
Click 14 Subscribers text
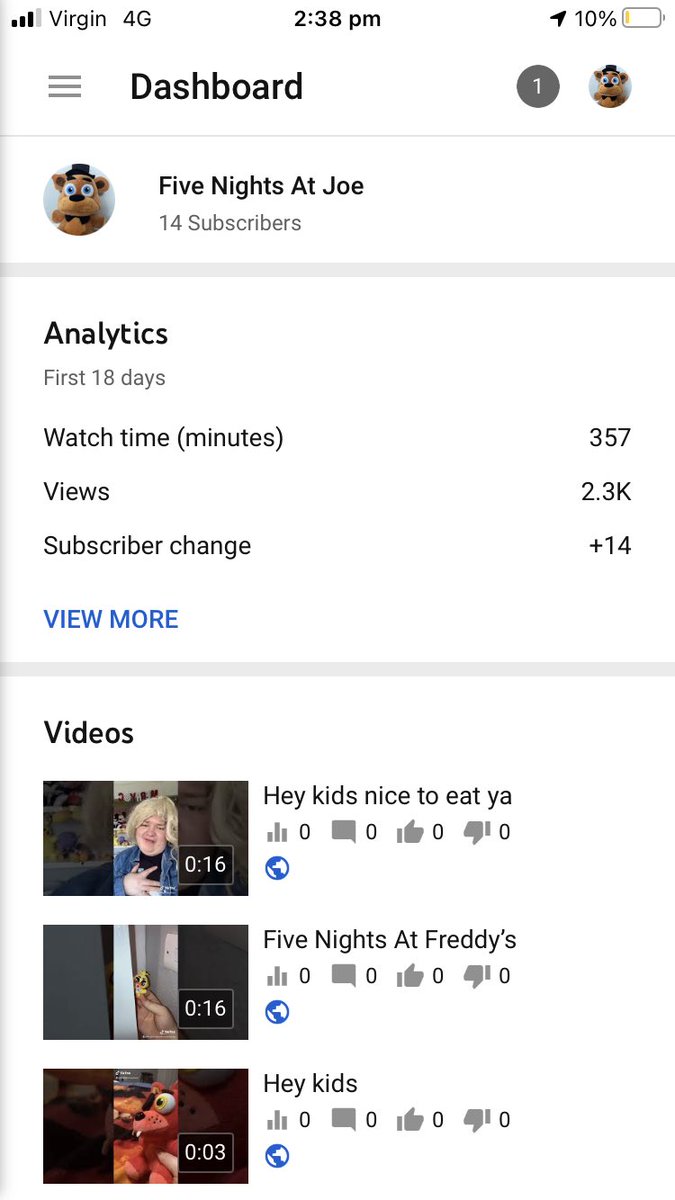[x=230, y=223]
